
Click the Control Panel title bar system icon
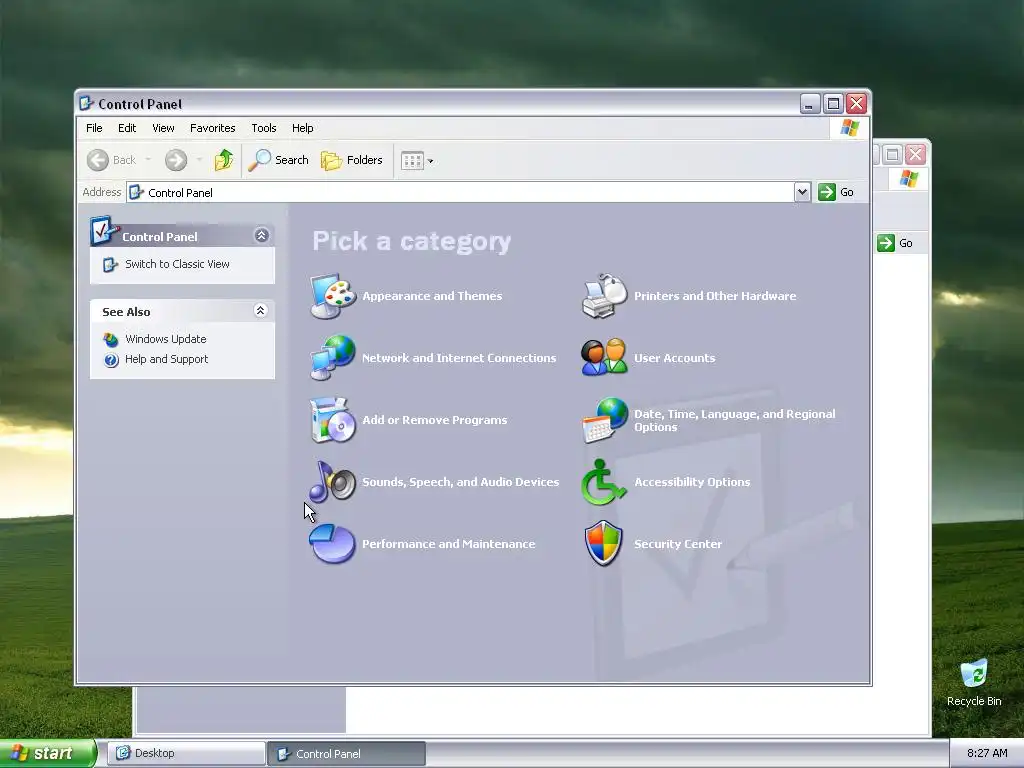[x=86, y=103]
